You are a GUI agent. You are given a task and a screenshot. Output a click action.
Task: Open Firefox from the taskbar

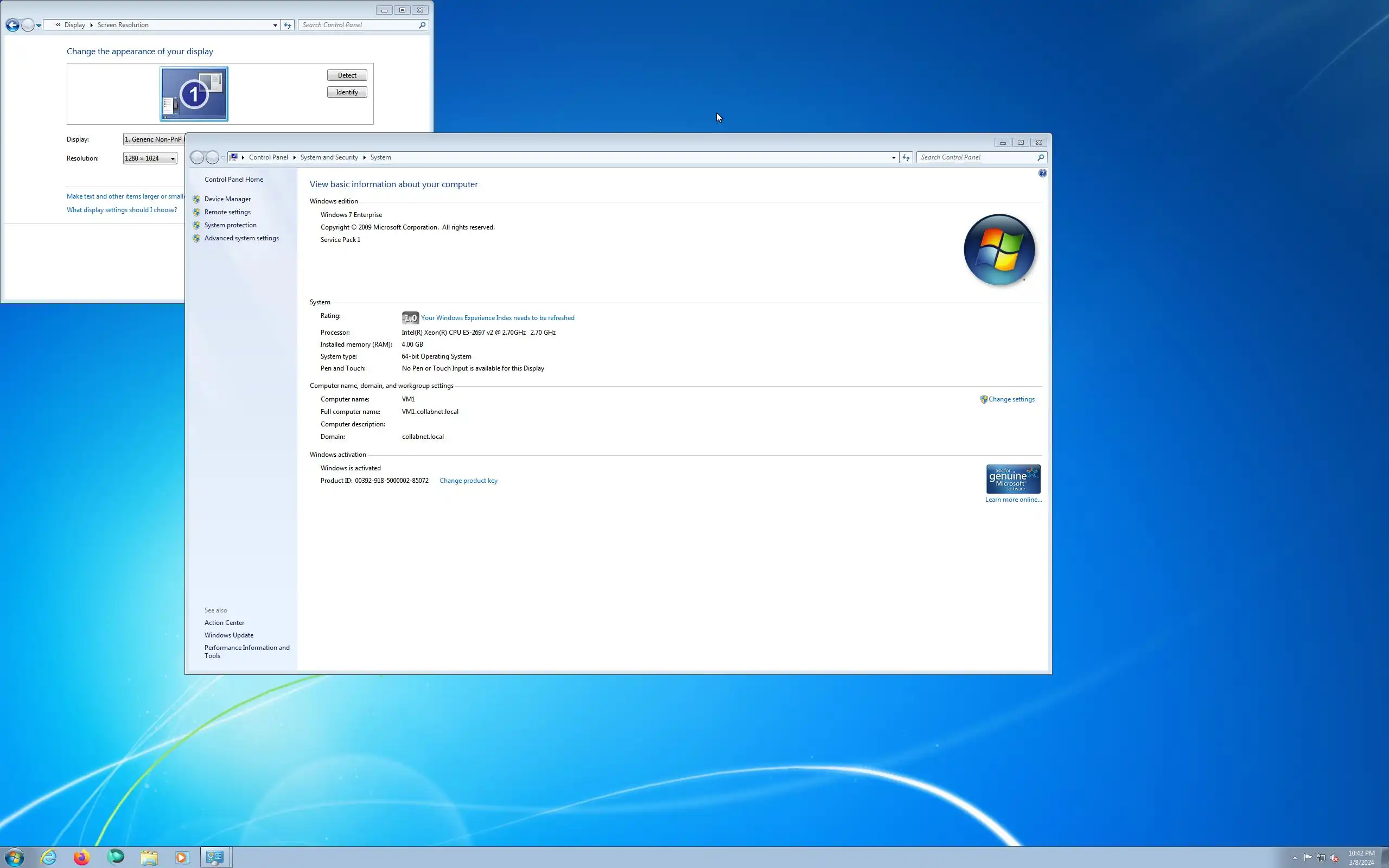point(81,857)
